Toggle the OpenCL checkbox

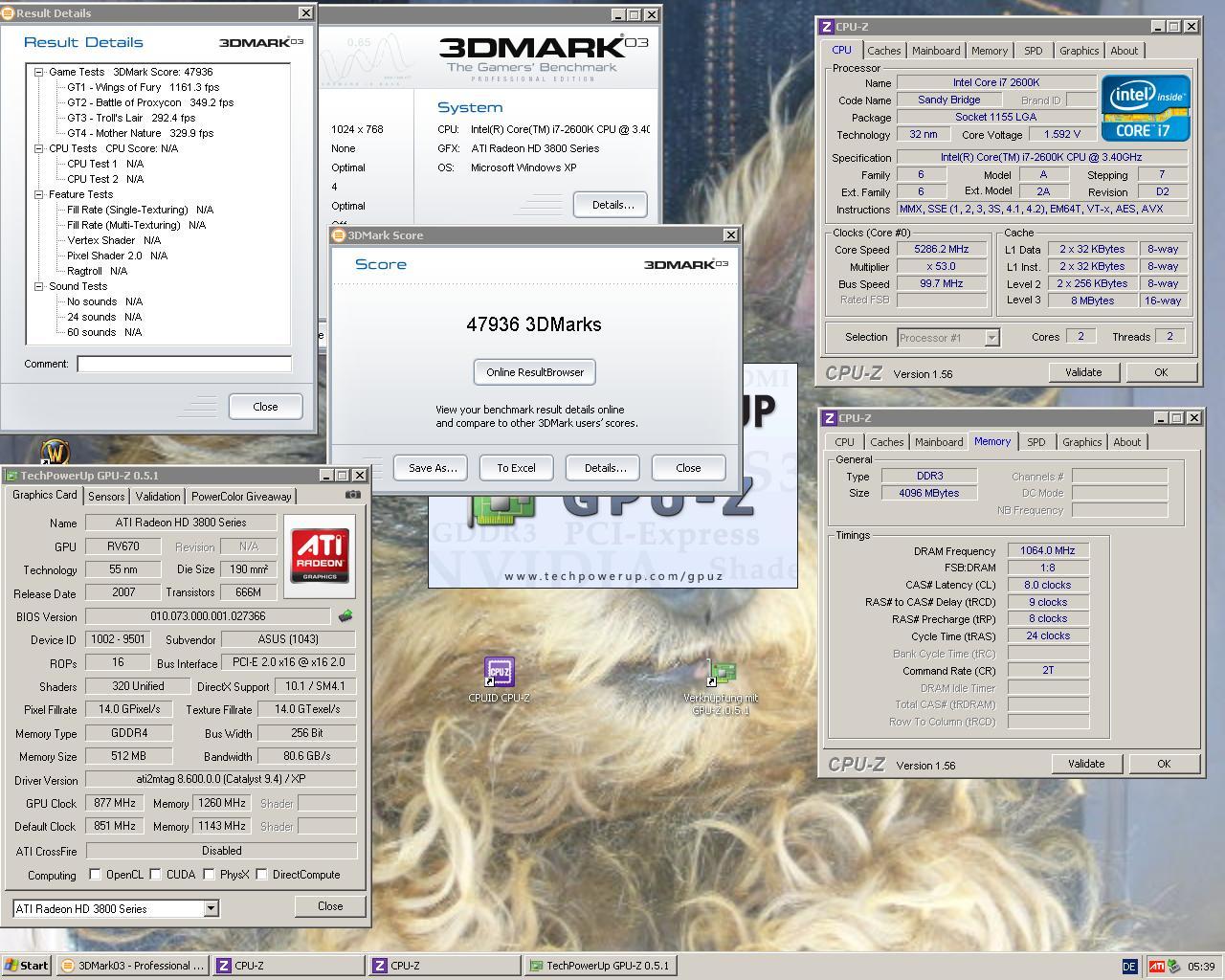coord(95,874)
